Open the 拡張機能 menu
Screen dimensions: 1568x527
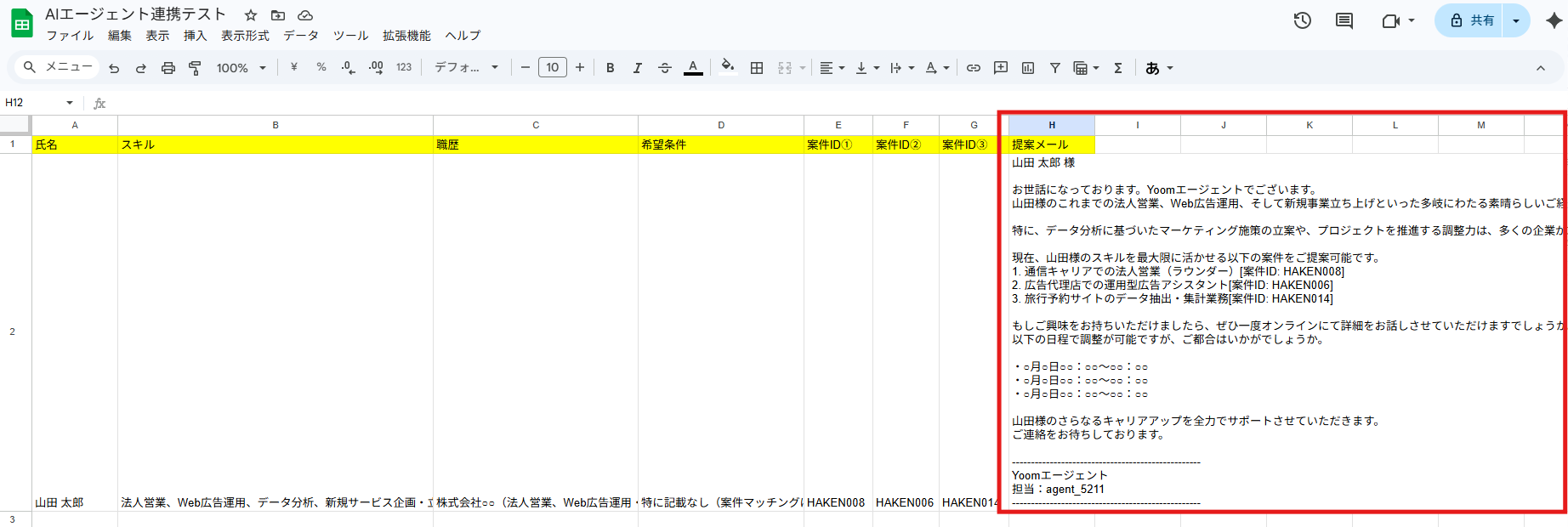406,36
